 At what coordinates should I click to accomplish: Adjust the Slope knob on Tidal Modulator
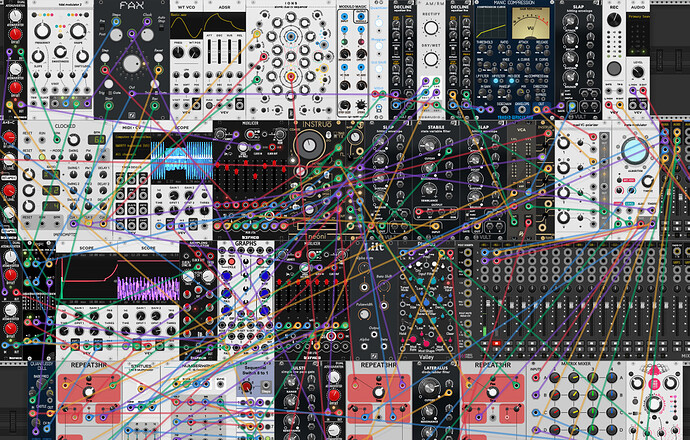(x=38, y=56)
